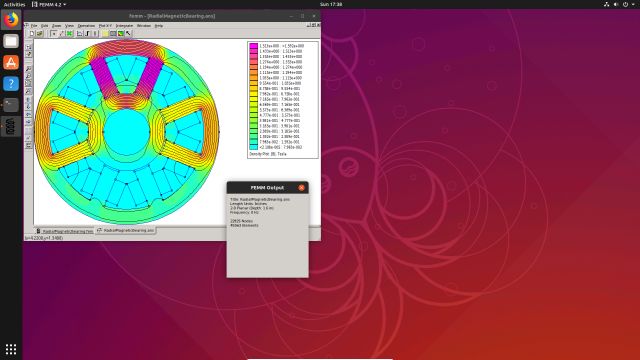Screen dimensions: 640x360
Task: Open the Plot X-Y menu
Action: pyautogui.click(x=105, y=26)
